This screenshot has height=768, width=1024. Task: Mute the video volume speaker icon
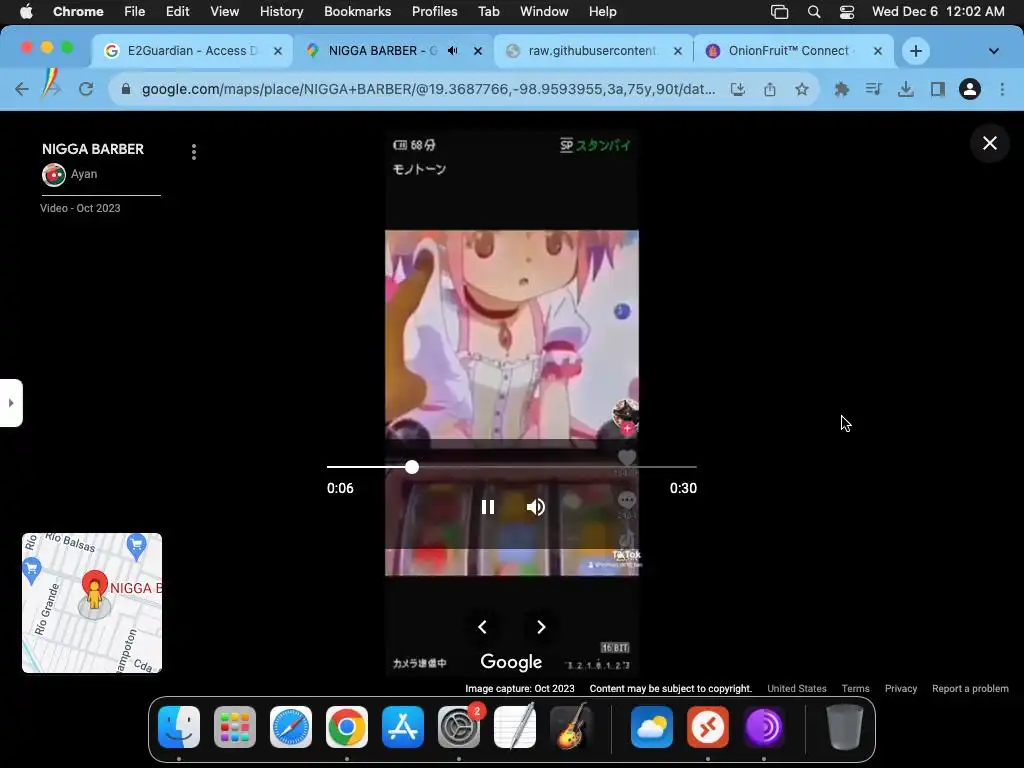point(536,507)
